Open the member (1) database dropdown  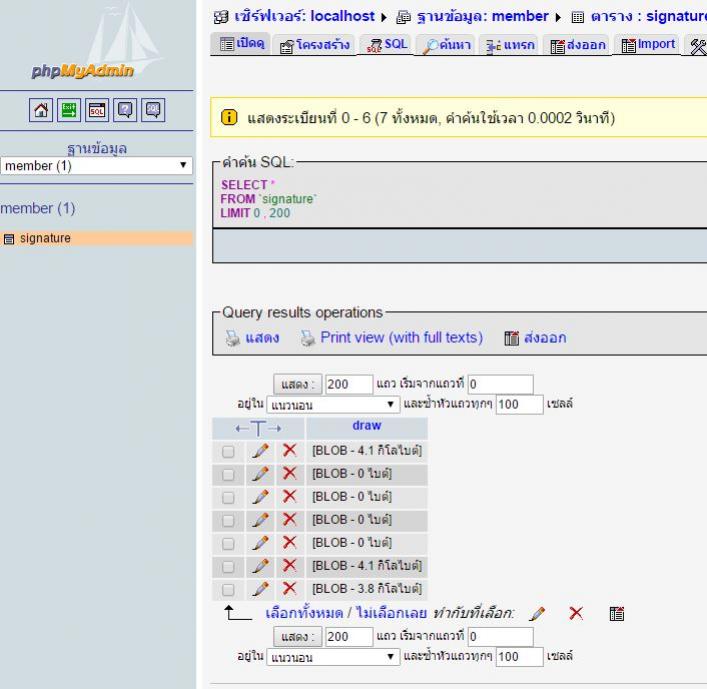tap(96, 165)
